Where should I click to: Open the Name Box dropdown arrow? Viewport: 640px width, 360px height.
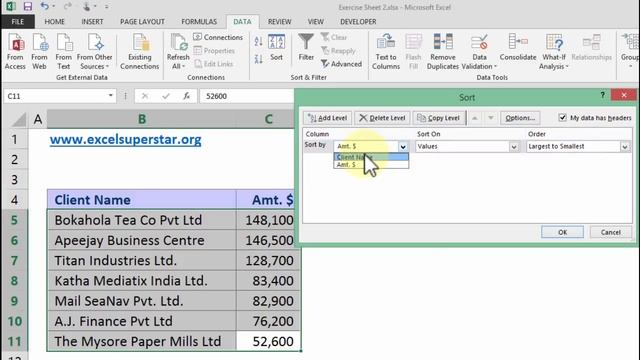point(110,96)
